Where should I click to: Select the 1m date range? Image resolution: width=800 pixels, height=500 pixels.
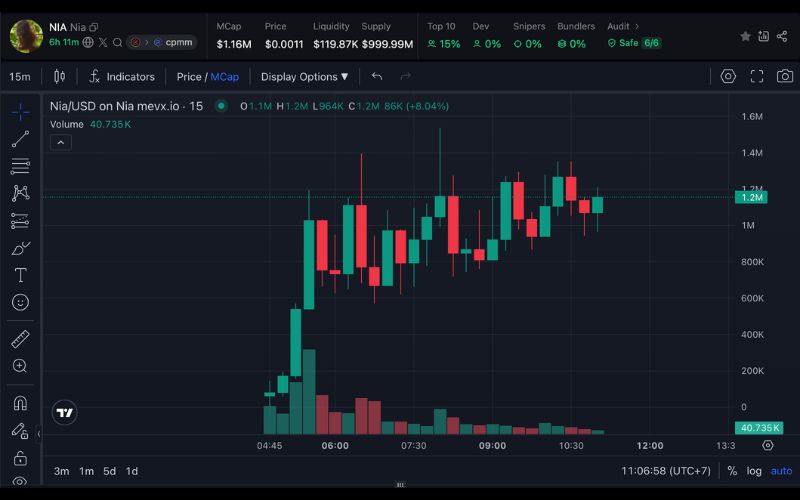coord(86,471)
